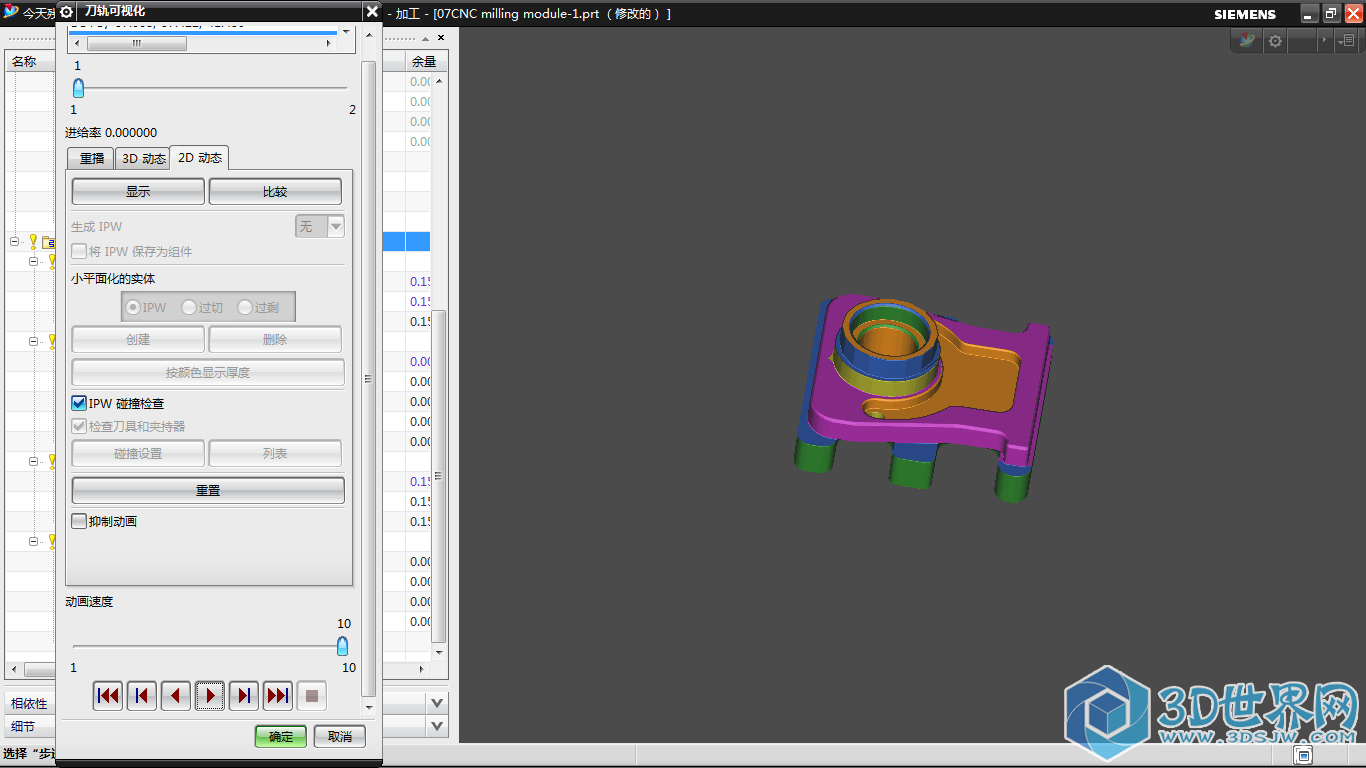Click 按颜色显示厚度 button
This screenshot has width=1366, height=768.
[208, 372]
